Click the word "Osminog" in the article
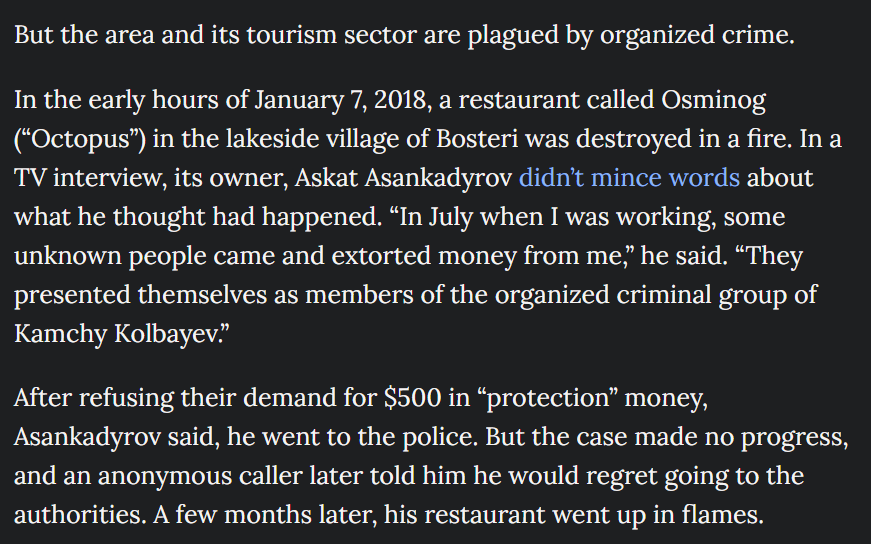Image resolution: width=871 pixels, height=544 pixels. 713,101
